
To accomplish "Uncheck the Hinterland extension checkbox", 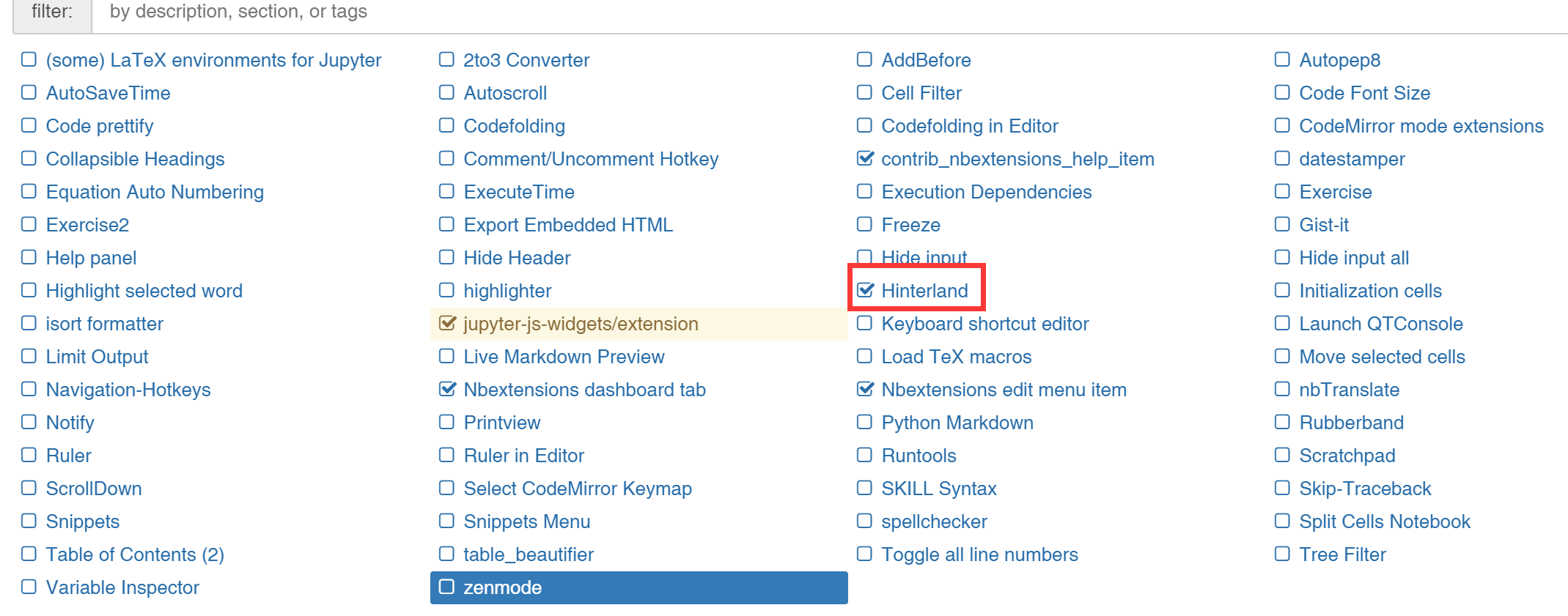I will point(865,290).
